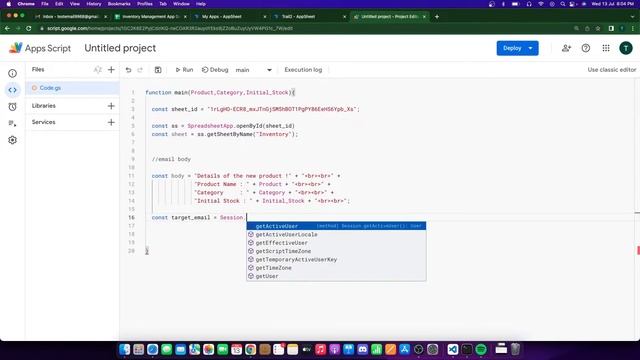Select the Code.gs file
Screen dimensions: 640x360
coord(72,88)
